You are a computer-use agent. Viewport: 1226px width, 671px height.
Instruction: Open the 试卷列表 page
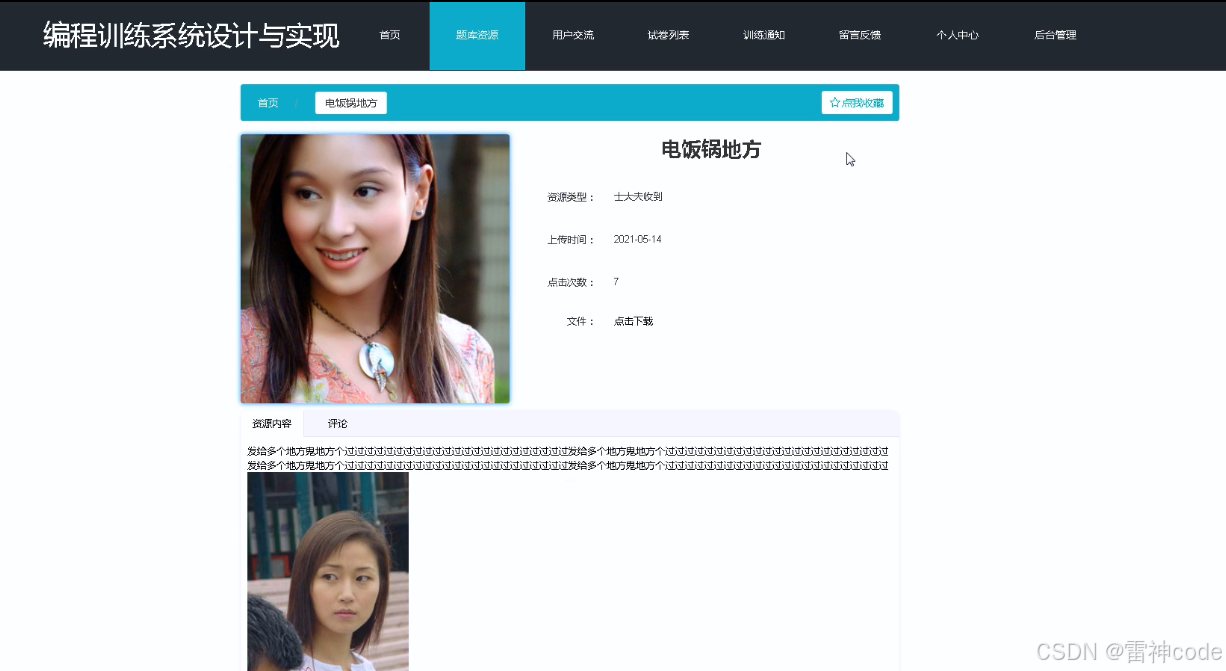(668, 35)
